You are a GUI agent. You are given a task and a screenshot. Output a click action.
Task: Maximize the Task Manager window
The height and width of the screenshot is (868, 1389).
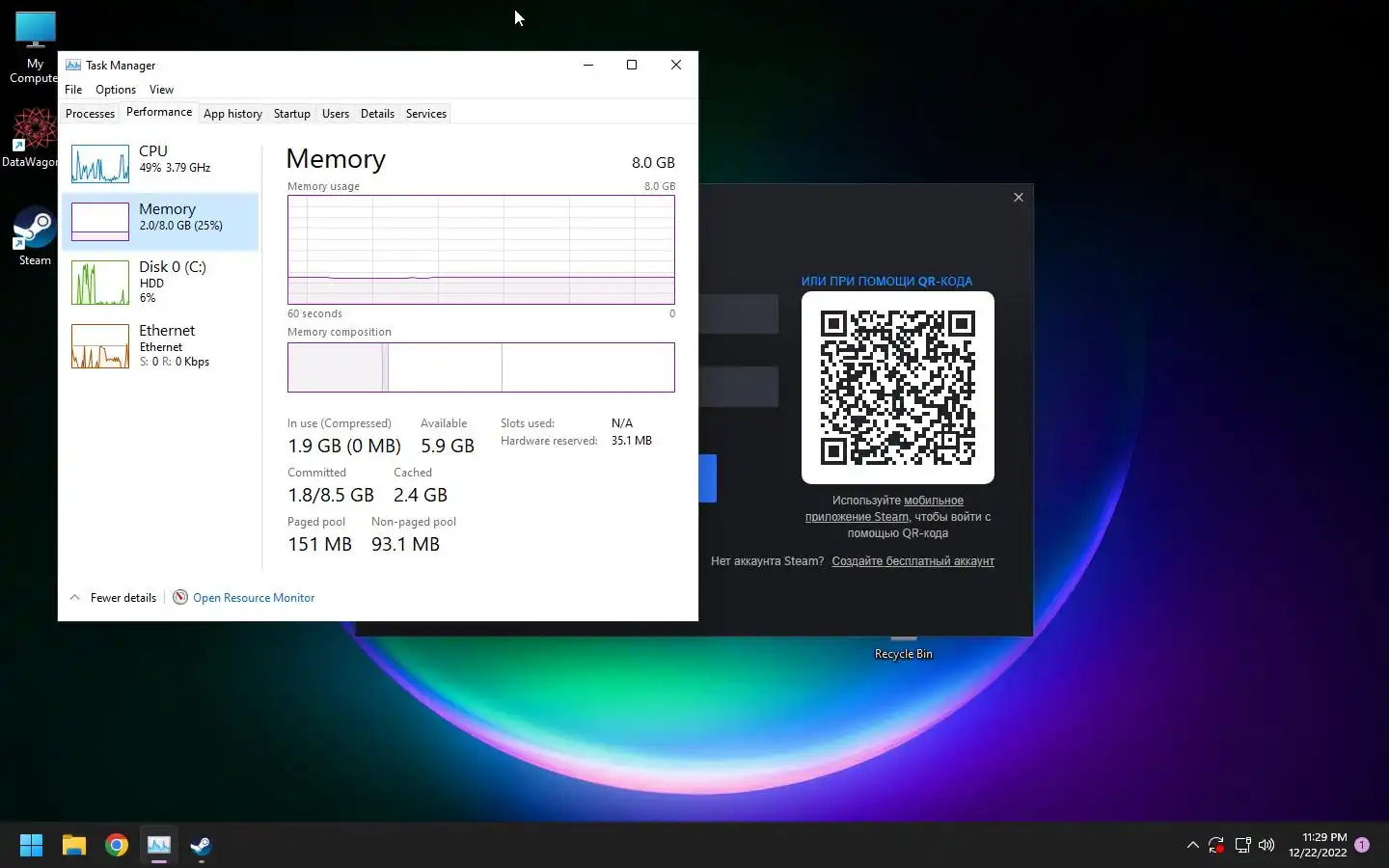click(632, 65)
